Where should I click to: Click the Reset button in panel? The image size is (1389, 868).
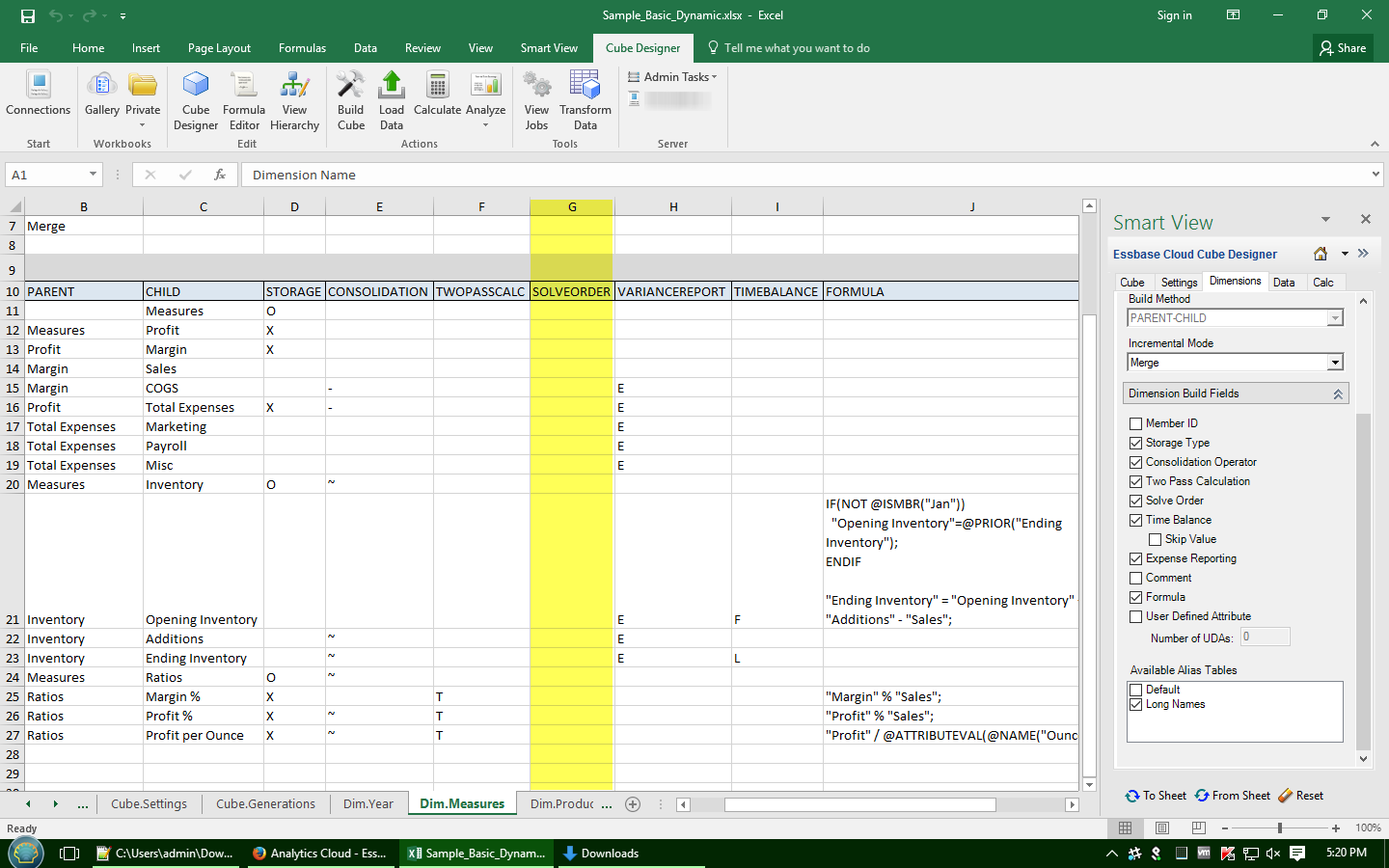(1300, 796)
